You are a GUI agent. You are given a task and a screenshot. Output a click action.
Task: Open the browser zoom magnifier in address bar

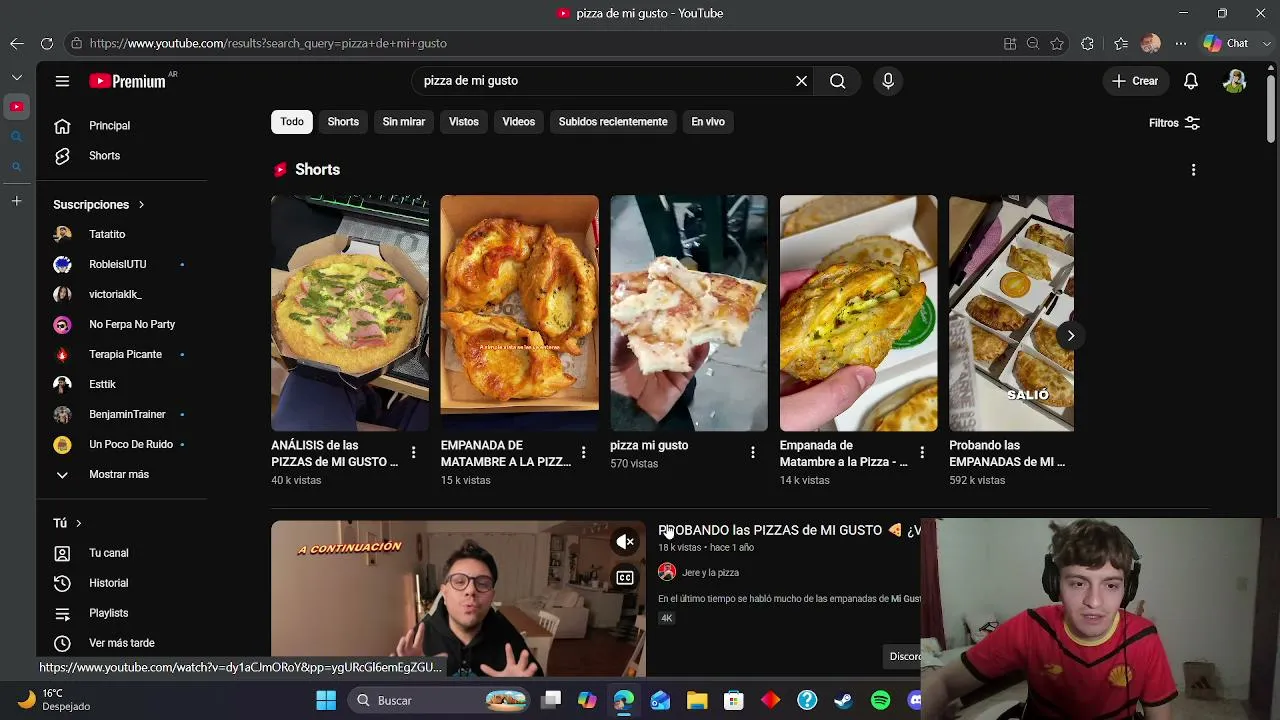pyautogui.click(x=1033, y=43)
